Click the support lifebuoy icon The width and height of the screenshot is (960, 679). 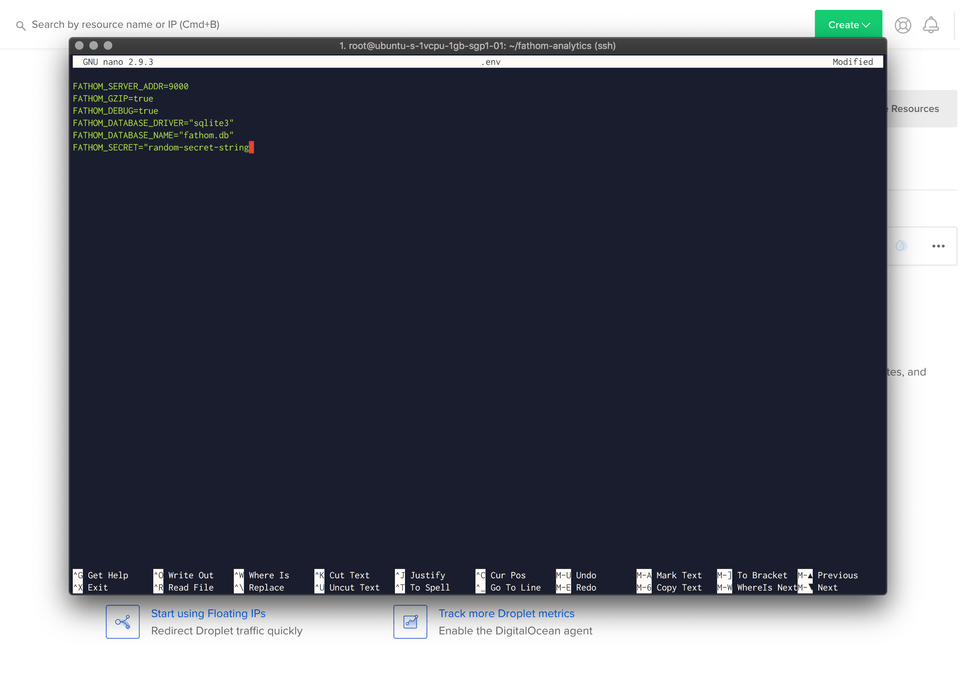(x=902, y=25)
